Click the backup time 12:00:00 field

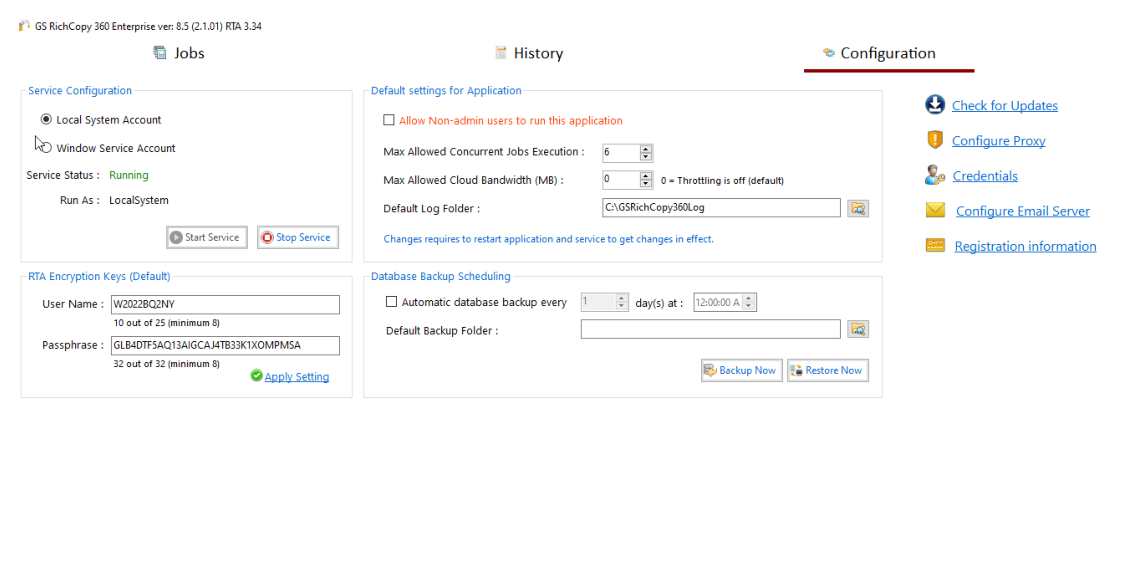point(718,302)
